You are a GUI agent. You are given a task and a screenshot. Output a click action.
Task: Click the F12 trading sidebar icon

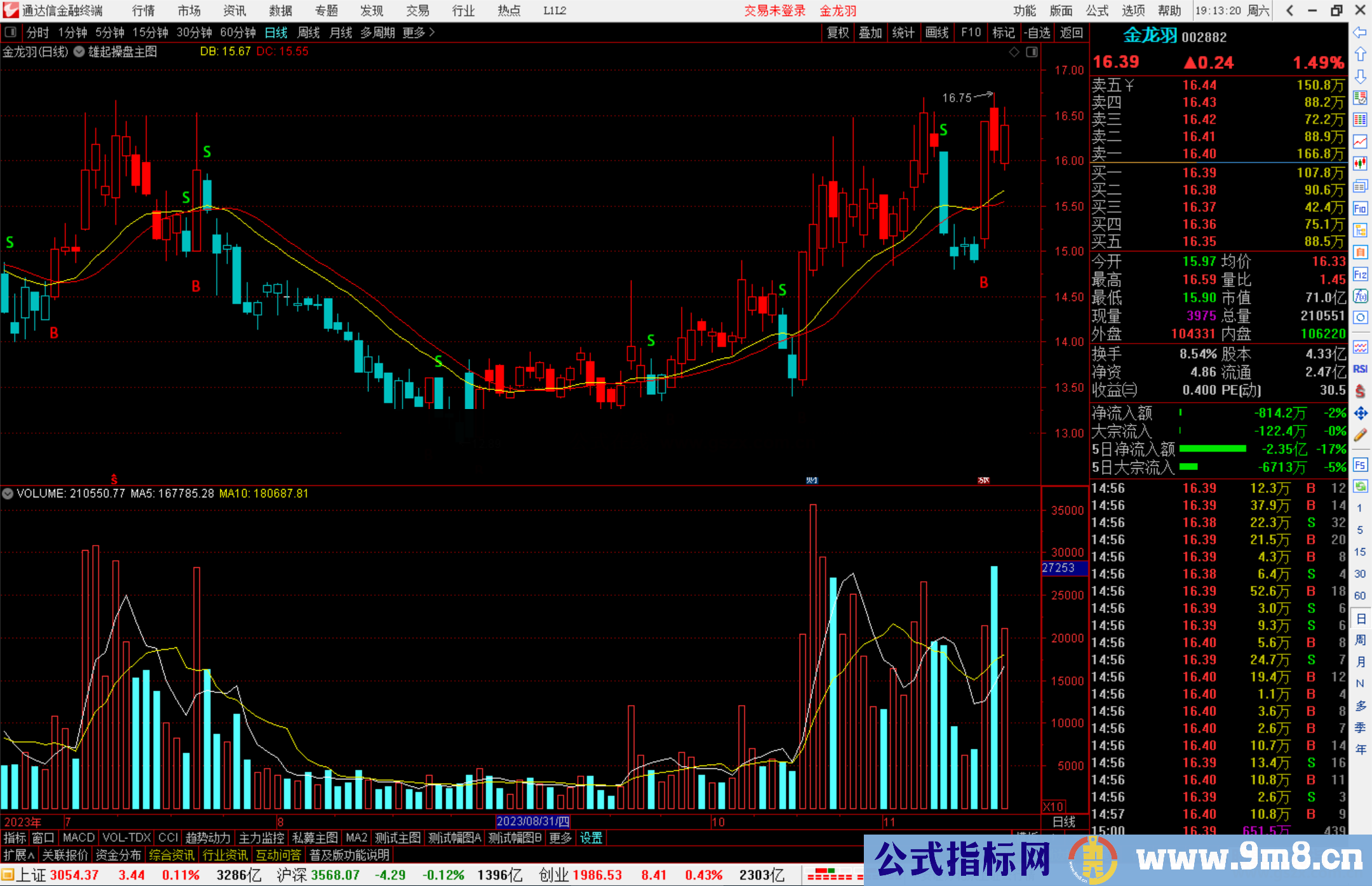[x=1360, y=274]
